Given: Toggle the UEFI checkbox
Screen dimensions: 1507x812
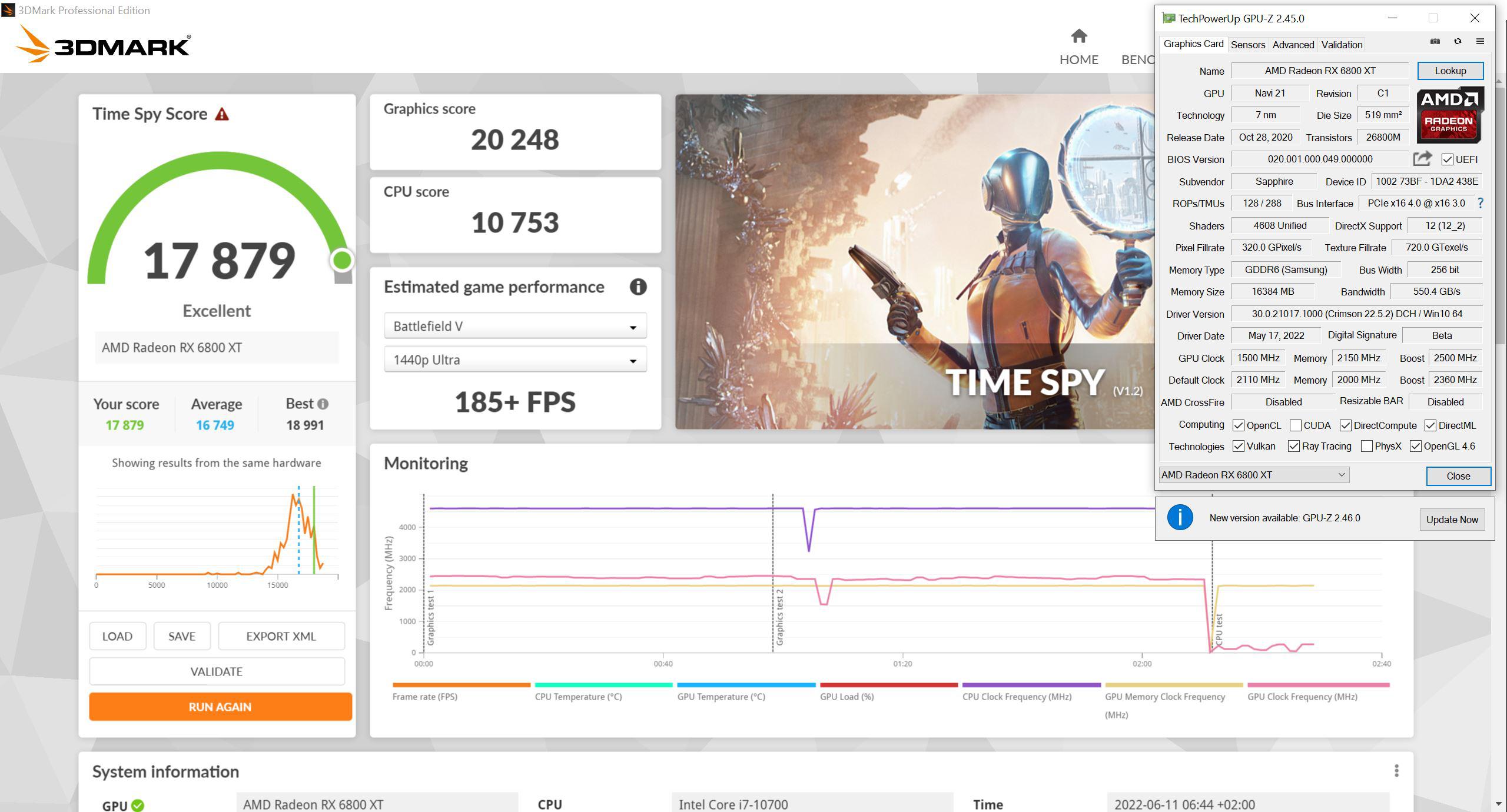Looking at the screenshot, I should pyautogui.click(x=1448, y=159).
